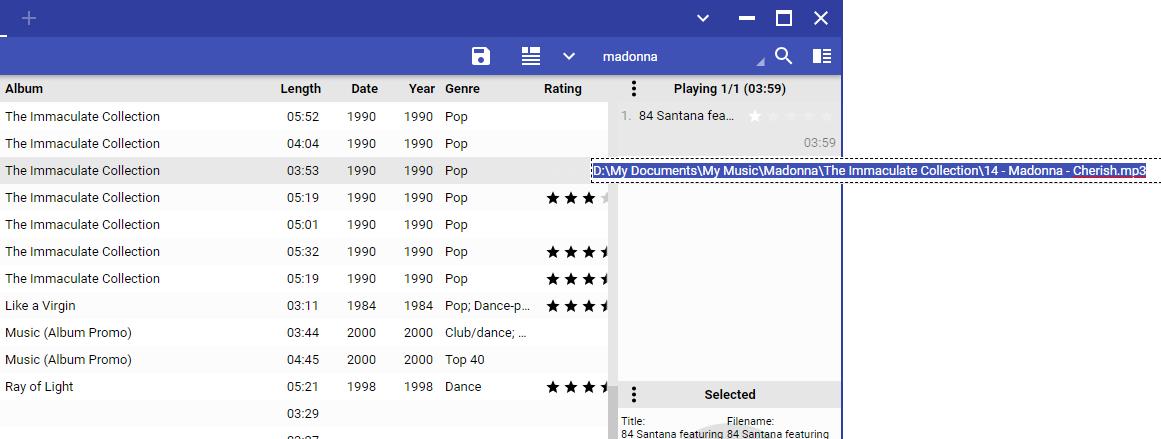Sort tracks by the Length column header
This screenshot has width=1161, height=439.
[300, 89]
